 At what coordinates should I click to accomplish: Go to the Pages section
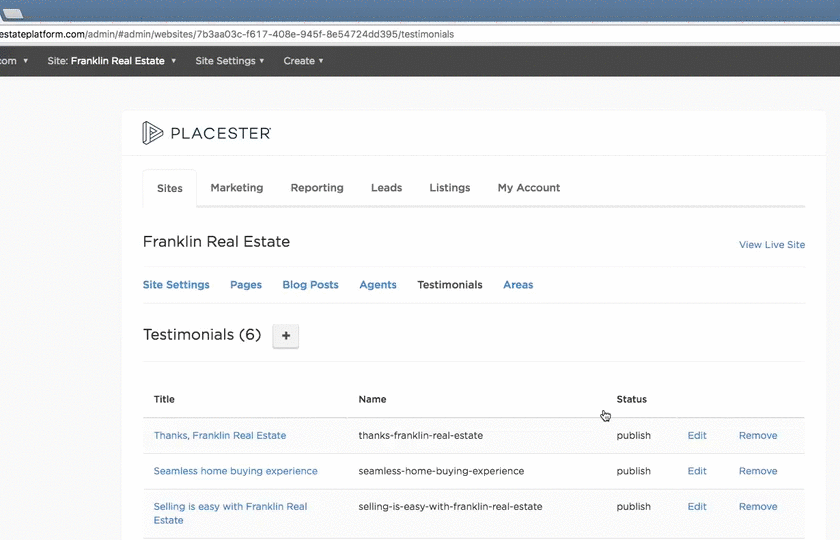tap(246, 284)
